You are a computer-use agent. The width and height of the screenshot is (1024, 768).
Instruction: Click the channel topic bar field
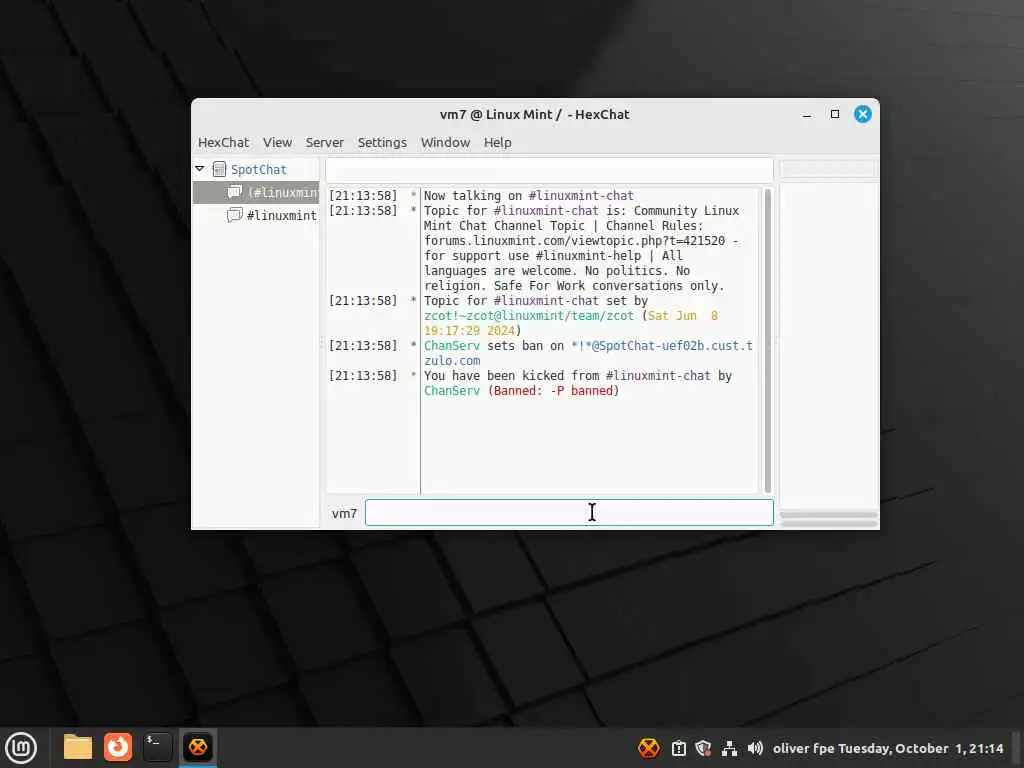549,170
